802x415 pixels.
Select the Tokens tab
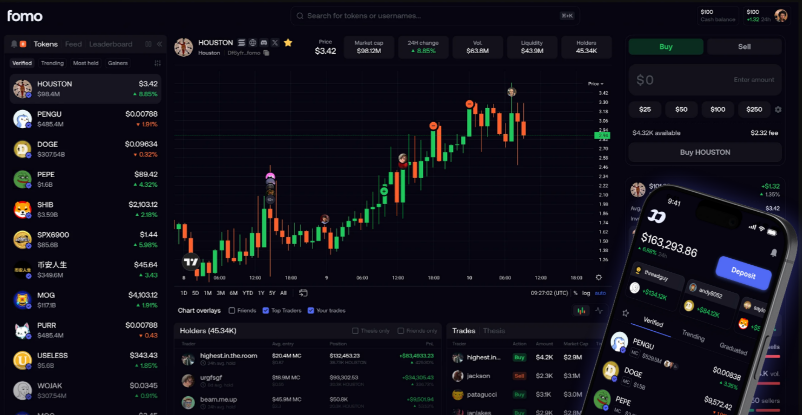click(x=46, y=44)
